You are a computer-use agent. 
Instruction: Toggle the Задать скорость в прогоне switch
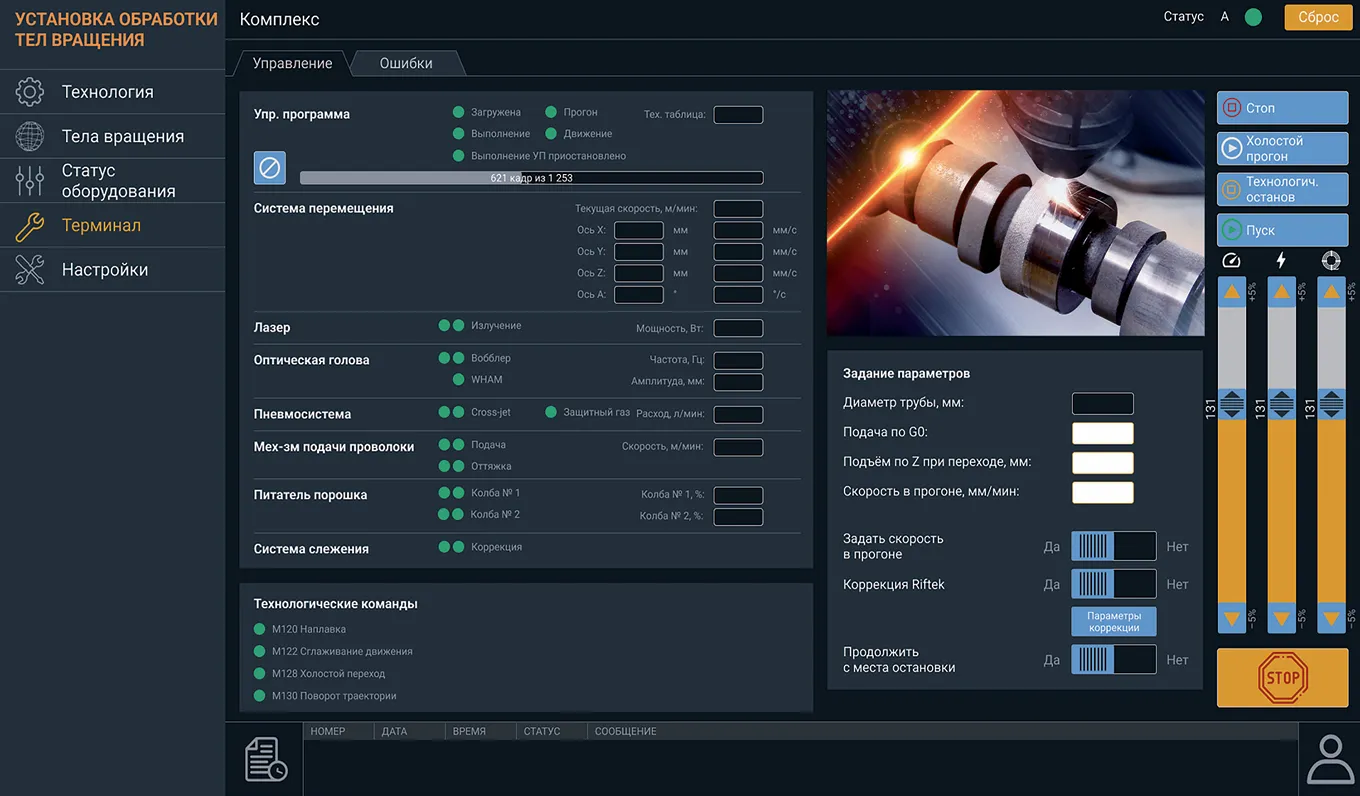coord(1113,546)
